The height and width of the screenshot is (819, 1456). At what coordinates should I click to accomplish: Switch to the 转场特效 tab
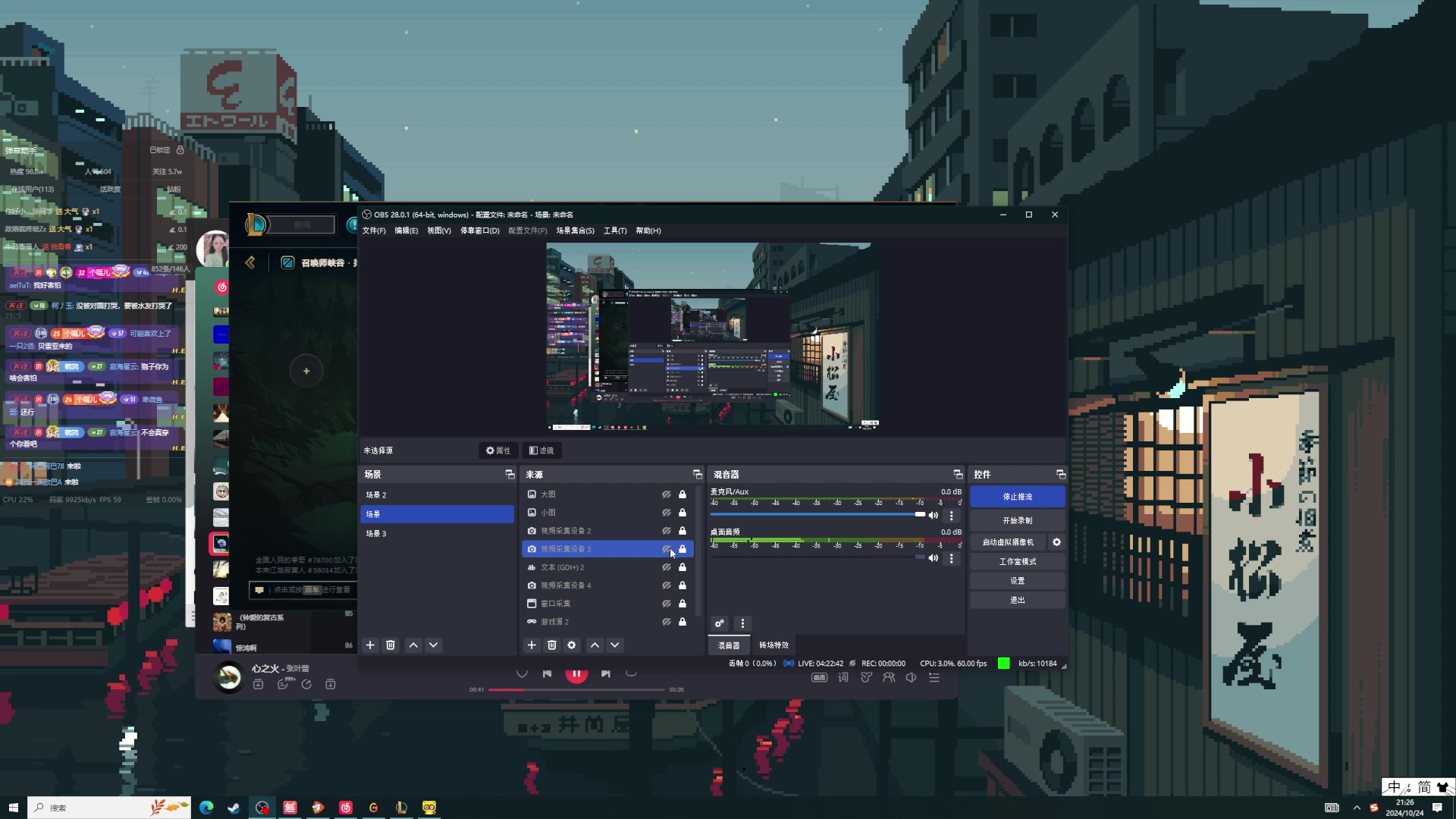774,645
